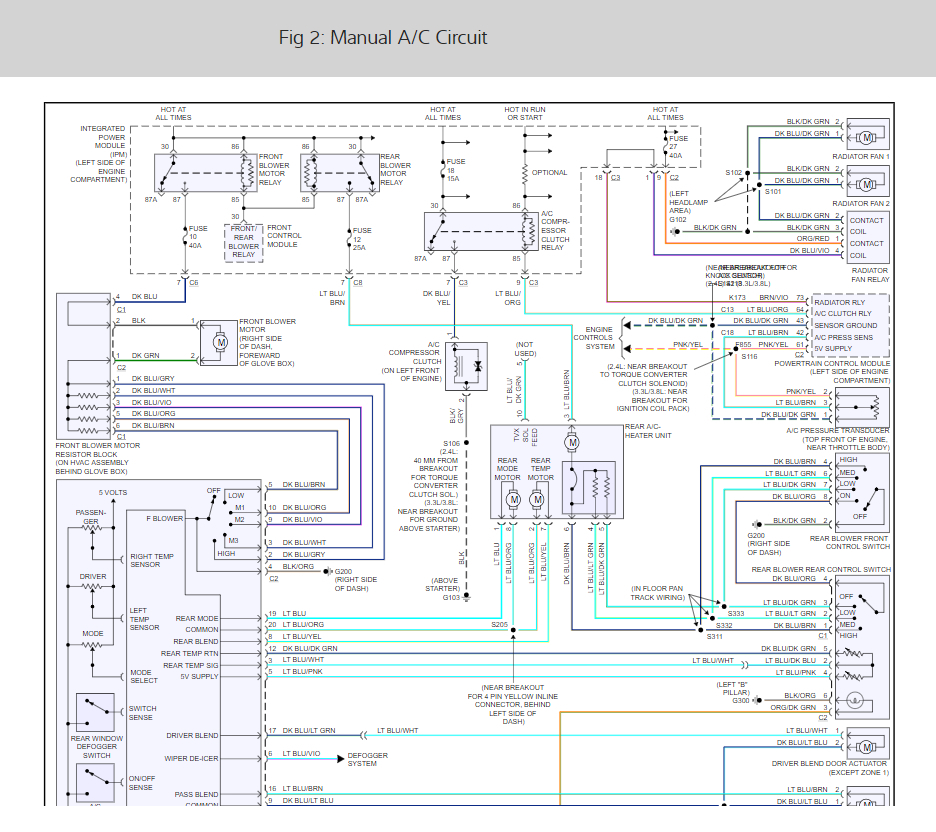The width and height of the screenshot is (936, 832).
Task: Click the Engine Controls System label
Action: coord(593,338)
